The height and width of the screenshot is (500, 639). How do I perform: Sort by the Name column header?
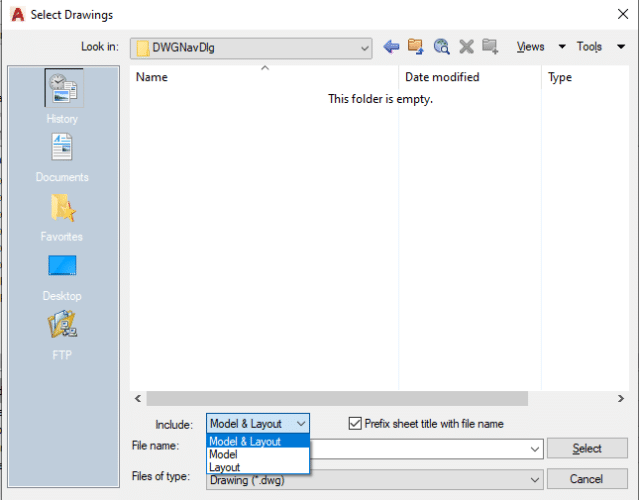264,77
